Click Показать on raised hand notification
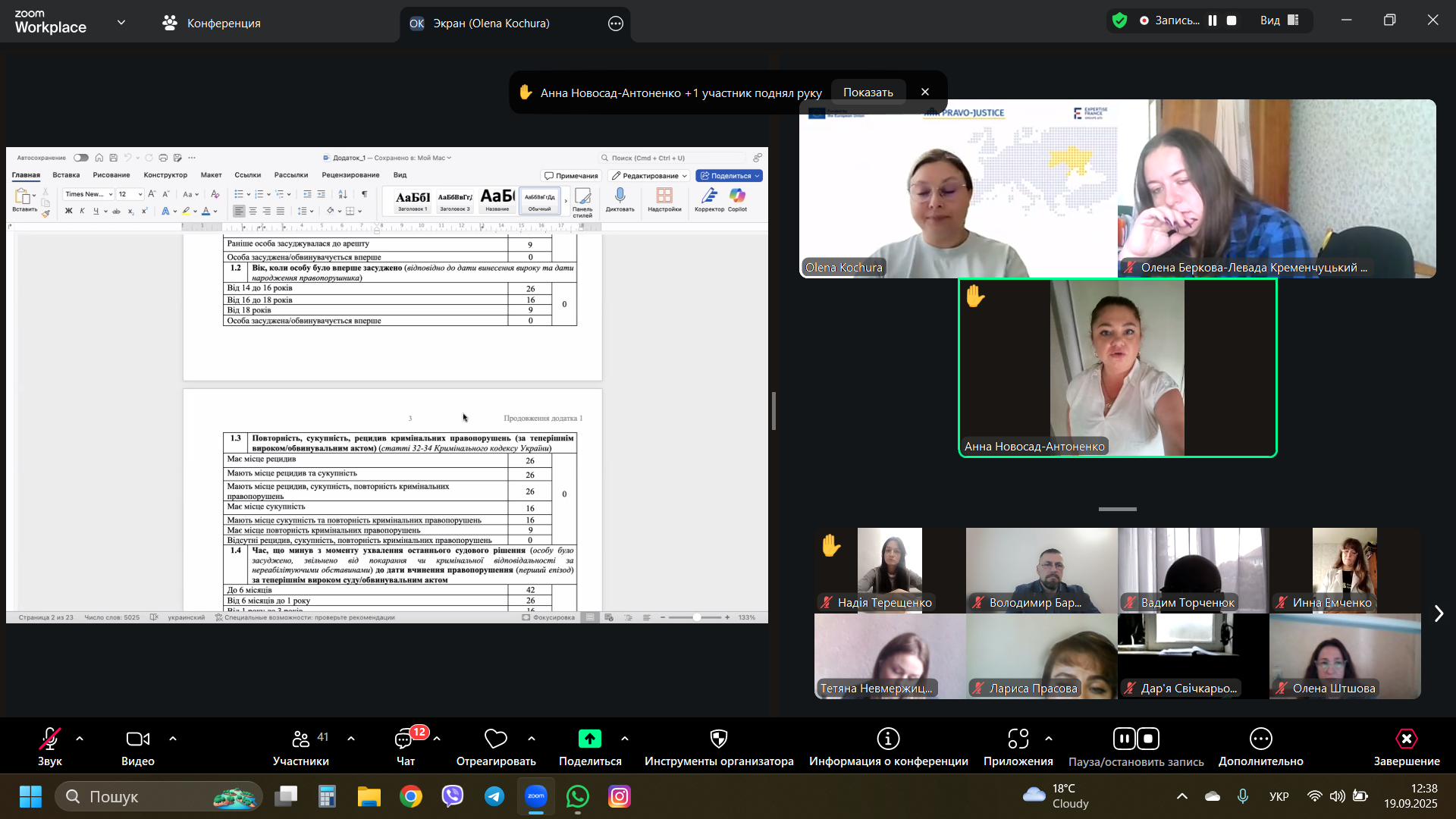1456x819 pixels. pos(868,93)
